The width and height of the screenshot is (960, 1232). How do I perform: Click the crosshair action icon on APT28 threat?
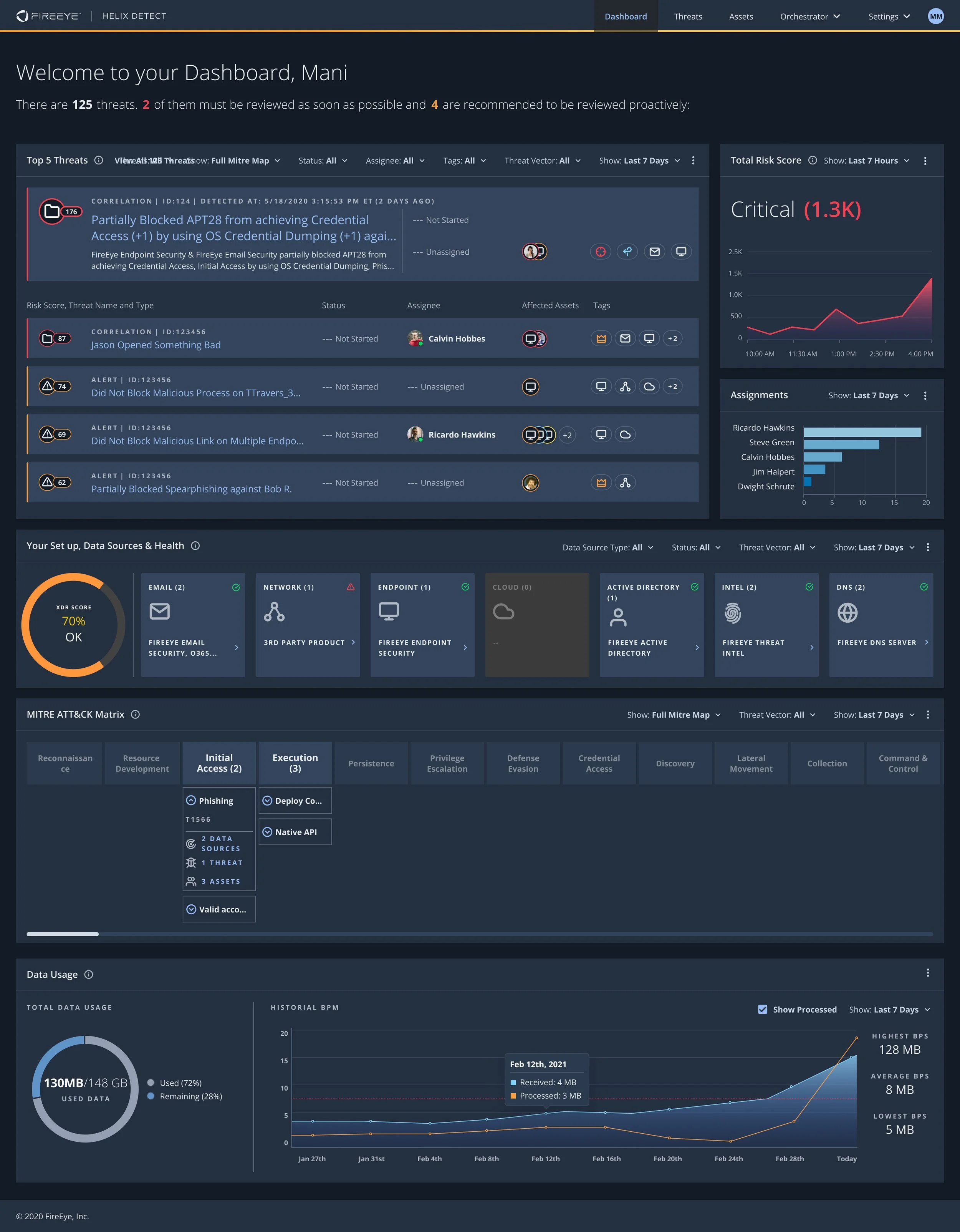(600, 252)
